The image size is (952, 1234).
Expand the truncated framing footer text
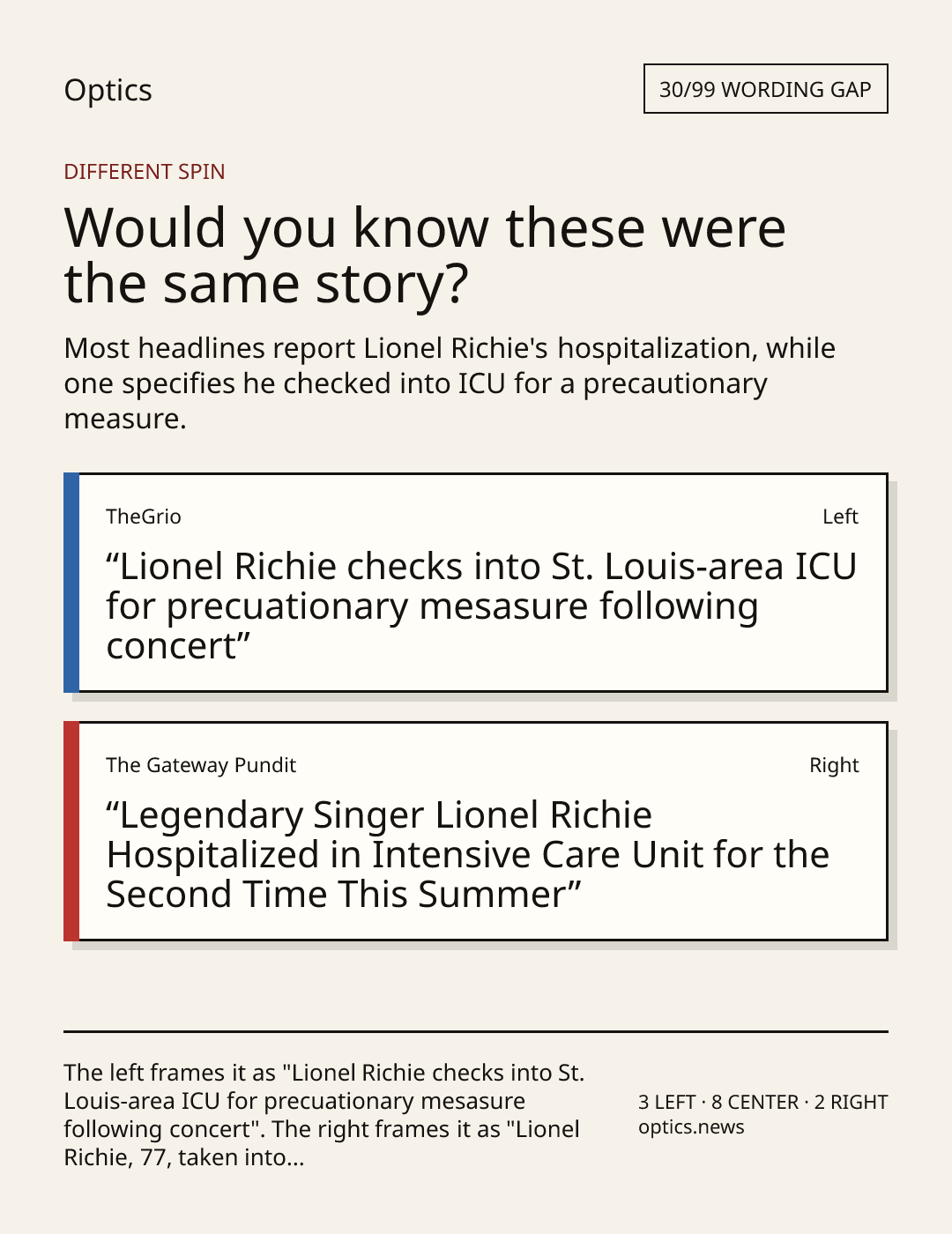tap(324, 1114)
